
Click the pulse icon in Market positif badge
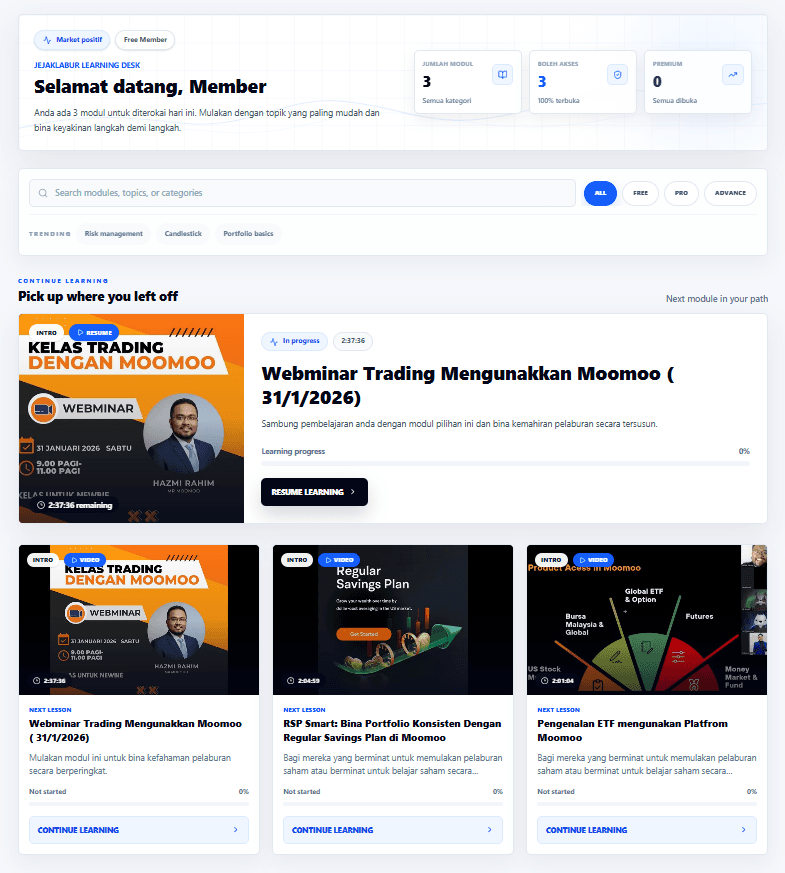coord(47,40)
